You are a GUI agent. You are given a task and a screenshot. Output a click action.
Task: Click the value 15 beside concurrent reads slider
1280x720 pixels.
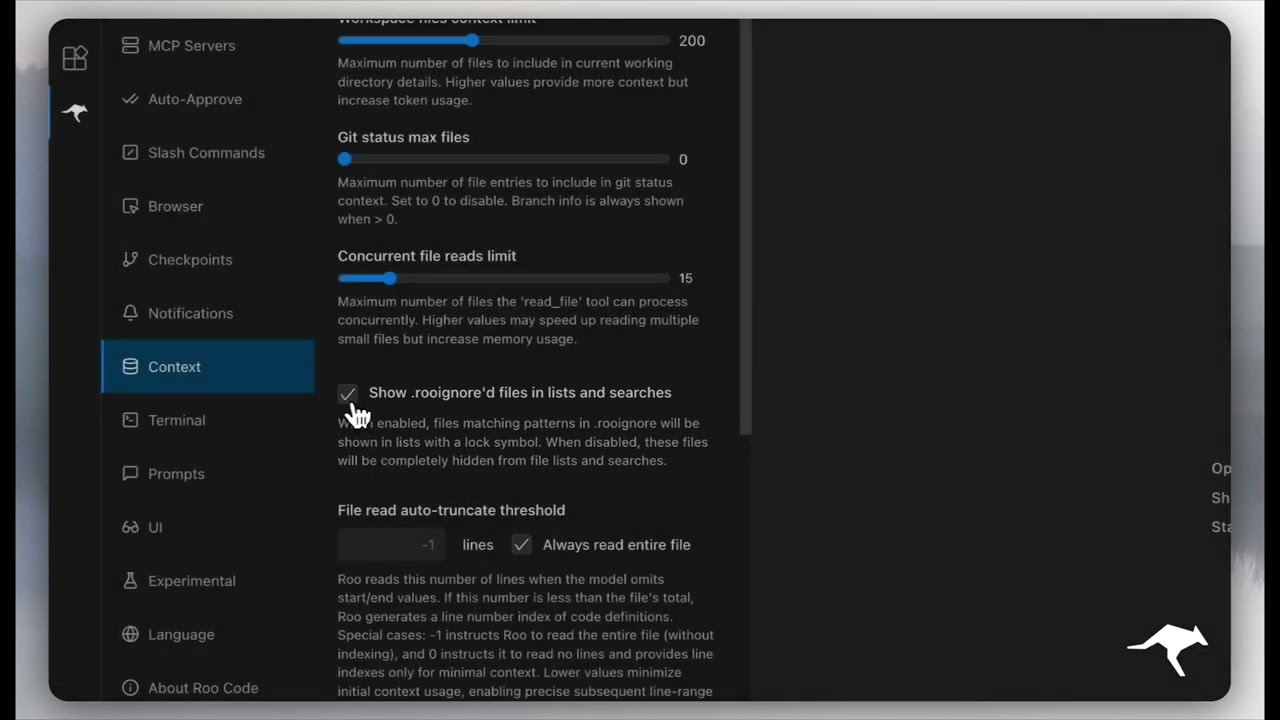click(x=686, y=279)
